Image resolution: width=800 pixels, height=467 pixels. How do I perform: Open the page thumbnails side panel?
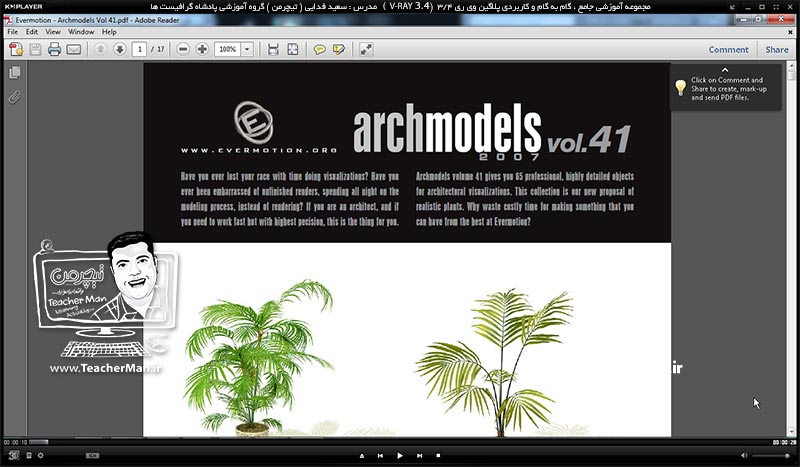[15, 72]
